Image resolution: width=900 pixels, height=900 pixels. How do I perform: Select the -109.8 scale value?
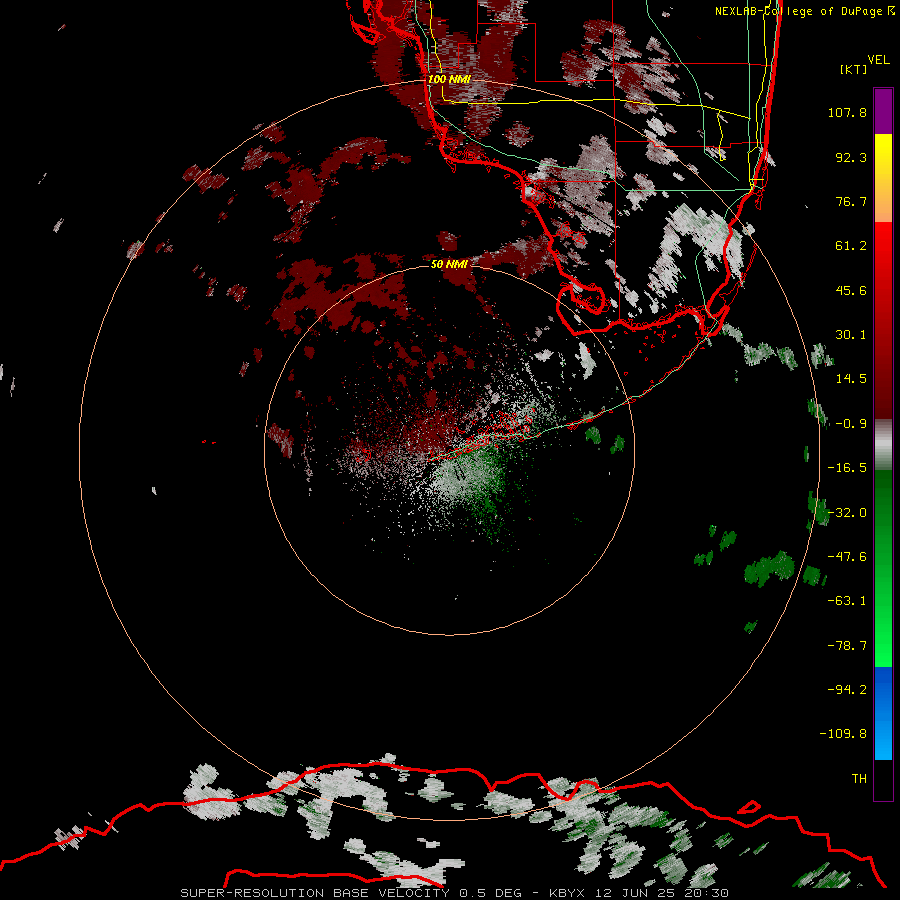click(843, 734)
